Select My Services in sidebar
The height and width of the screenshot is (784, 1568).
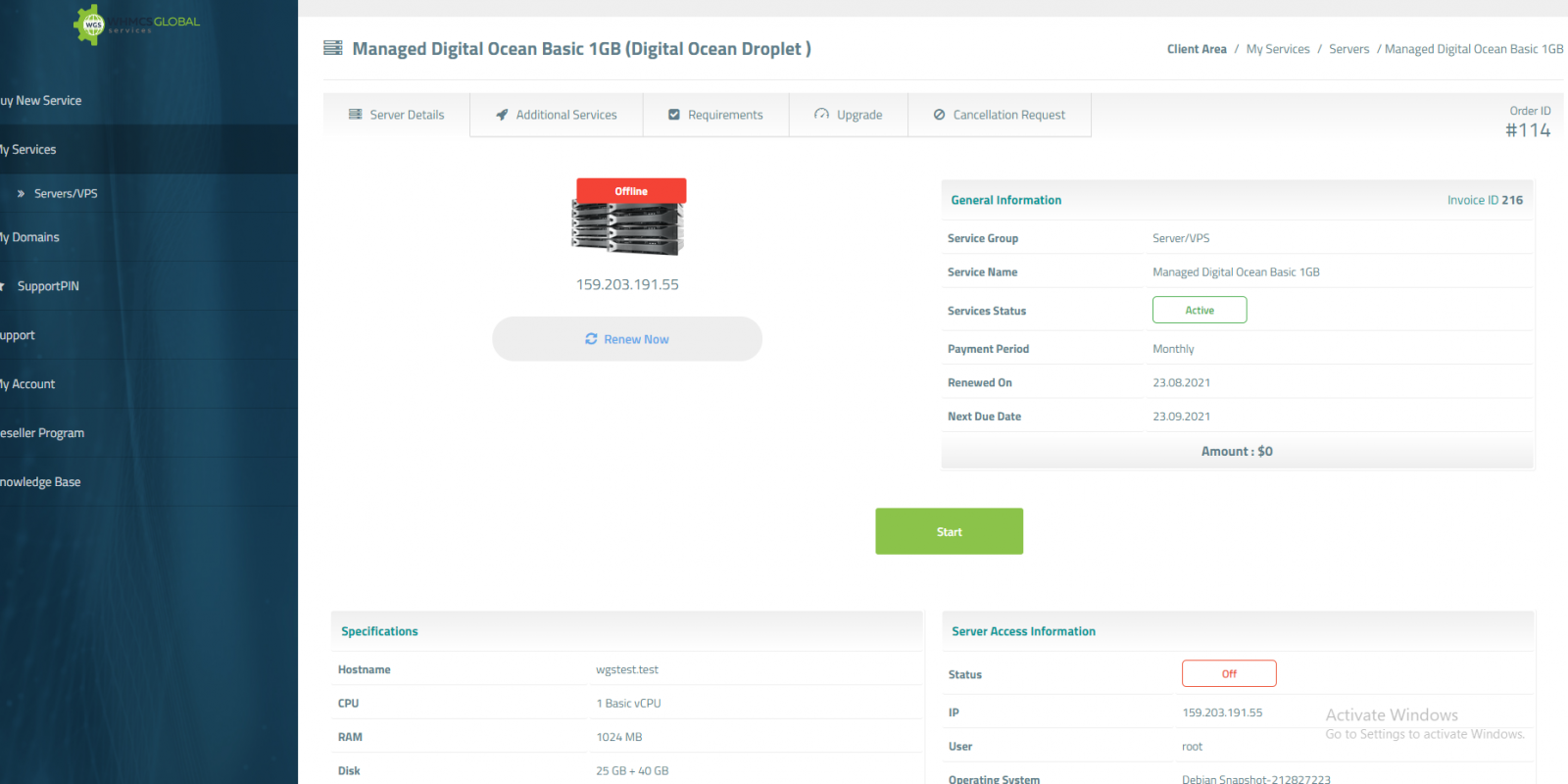click(149, 149)
